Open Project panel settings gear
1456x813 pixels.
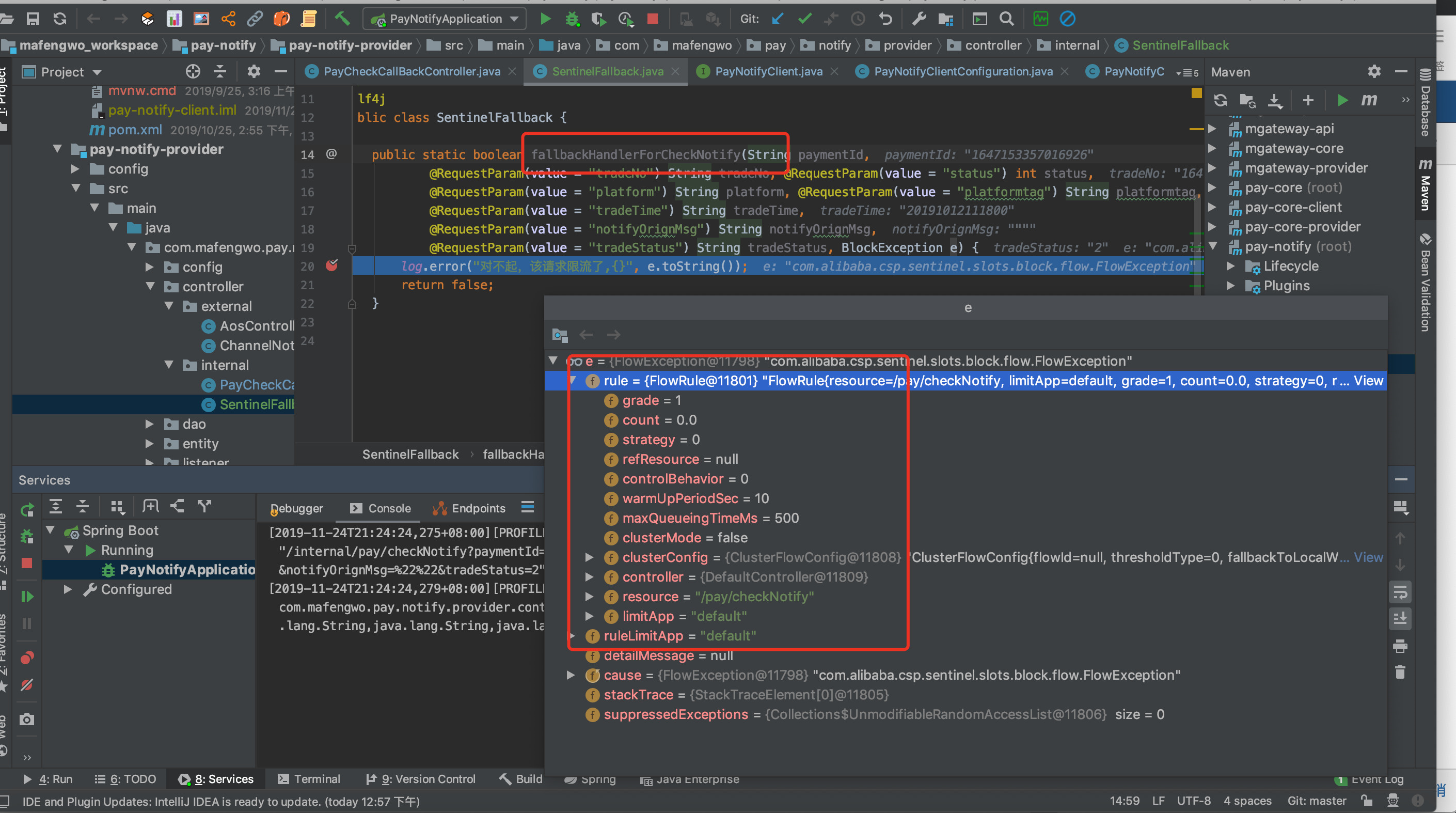tap(254, 72)
